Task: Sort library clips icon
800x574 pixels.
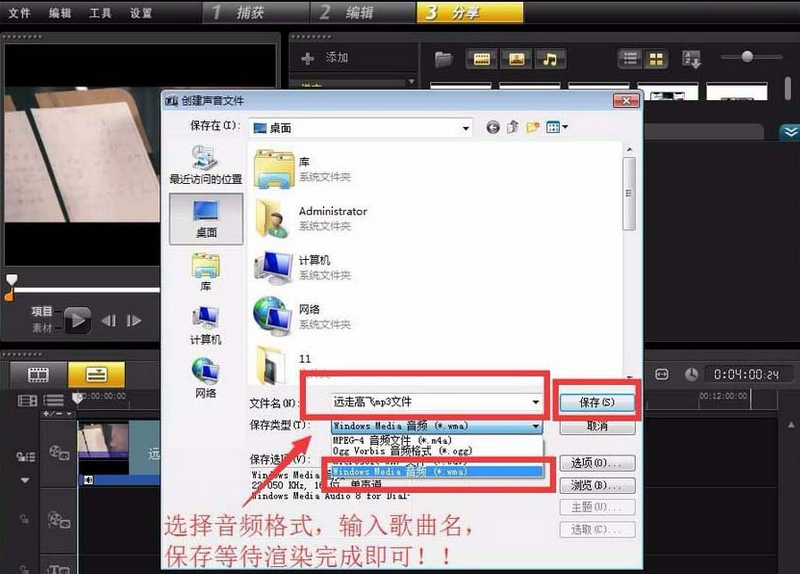Action: click(691, 59)
